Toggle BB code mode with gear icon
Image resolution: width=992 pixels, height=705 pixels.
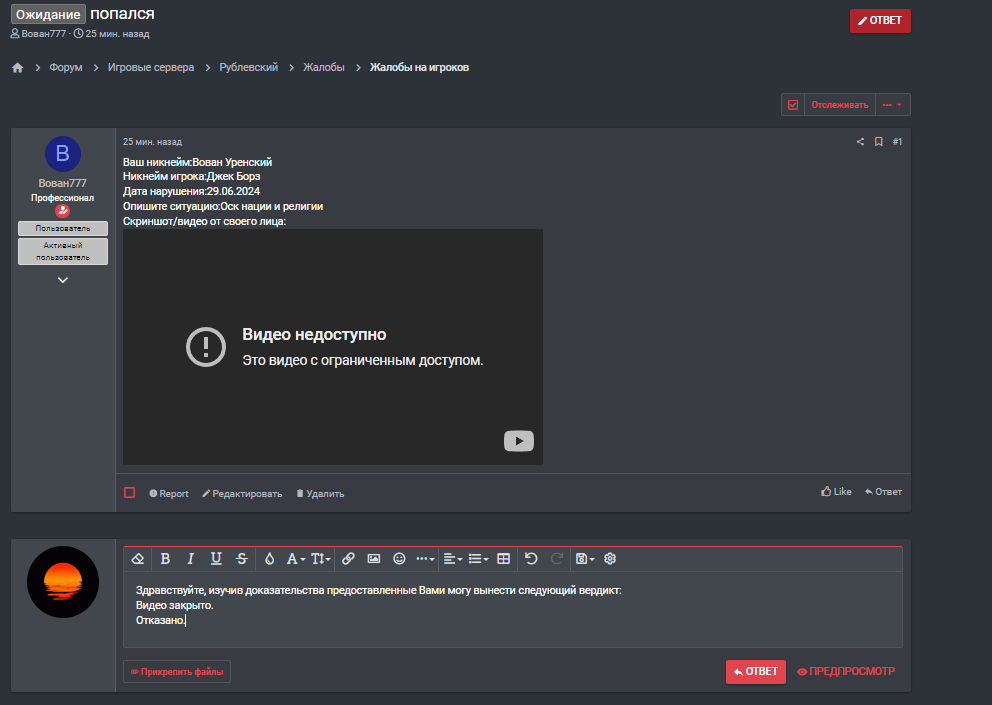tap(610, 559)
